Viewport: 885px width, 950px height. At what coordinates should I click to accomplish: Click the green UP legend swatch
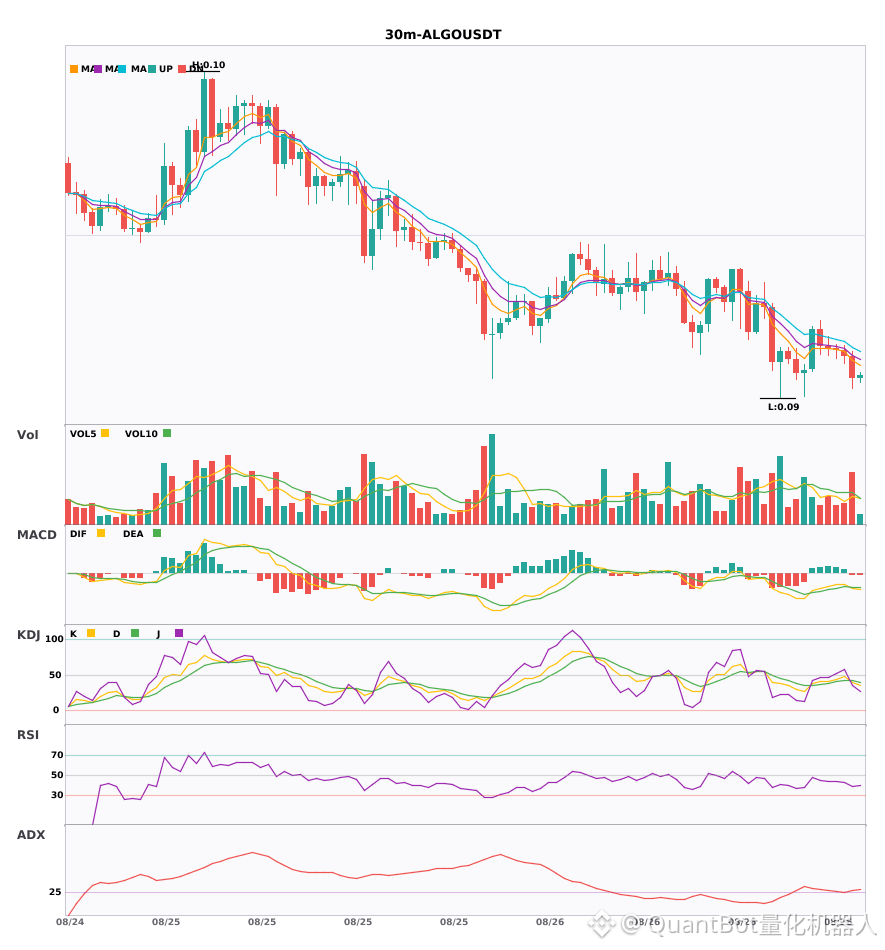click(152, 69)
